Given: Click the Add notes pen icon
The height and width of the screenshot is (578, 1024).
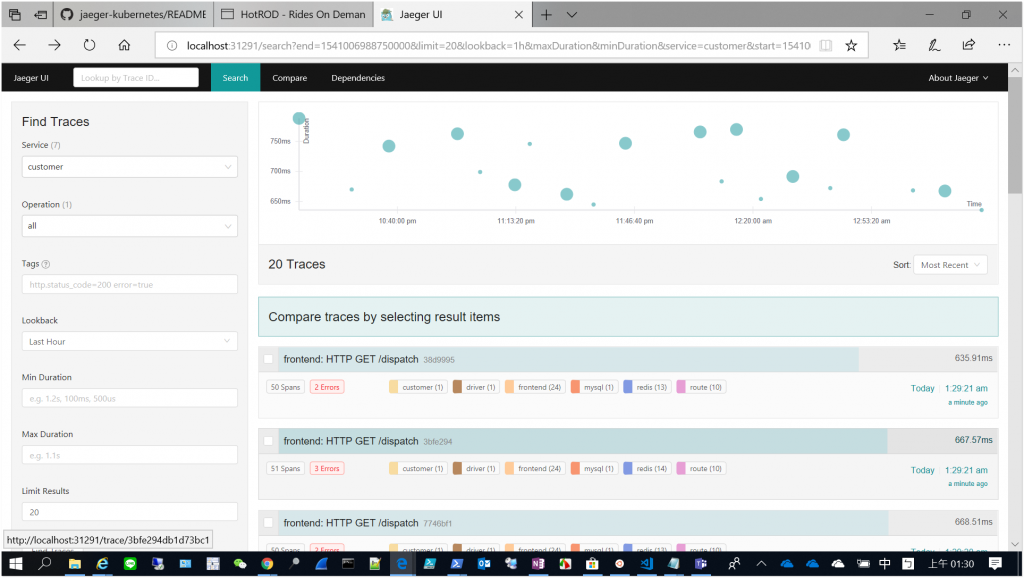Looking at the screenshot, I should [x=934, y=45].
